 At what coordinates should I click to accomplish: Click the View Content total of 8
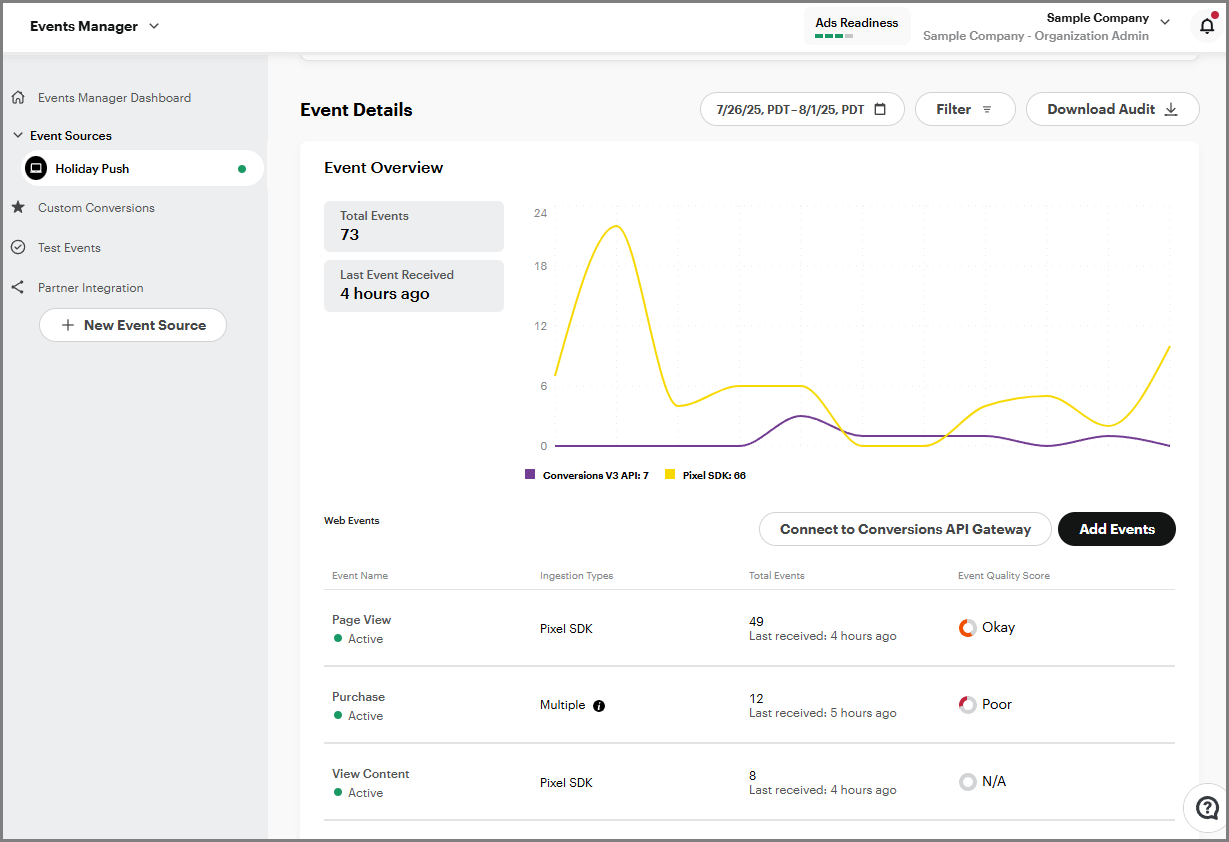coord(752,776)
